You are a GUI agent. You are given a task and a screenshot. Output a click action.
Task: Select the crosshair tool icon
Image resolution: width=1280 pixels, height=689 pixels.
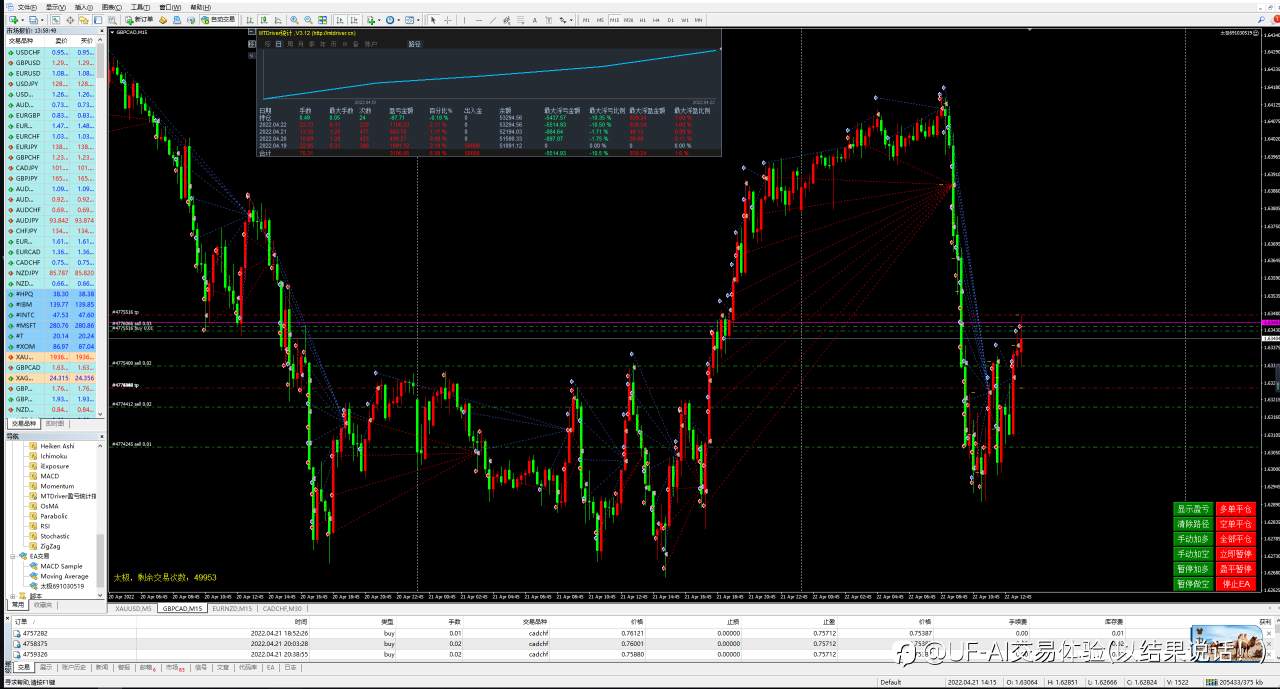tap(447, 19)
